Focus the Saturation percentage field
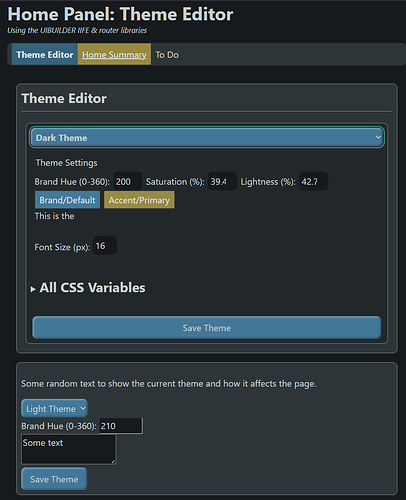 [x=222, y=181]
